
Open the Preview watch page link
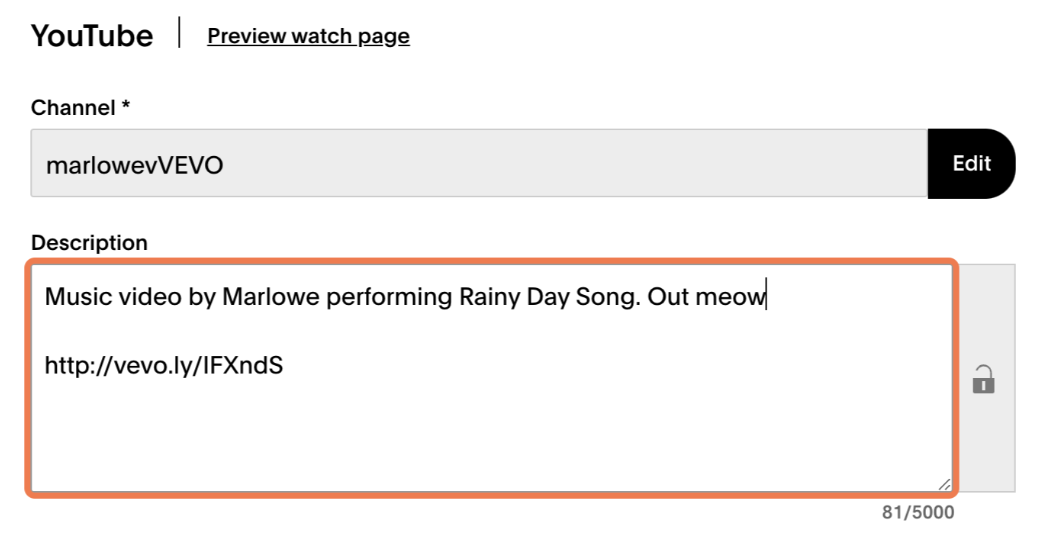[308, 36]
